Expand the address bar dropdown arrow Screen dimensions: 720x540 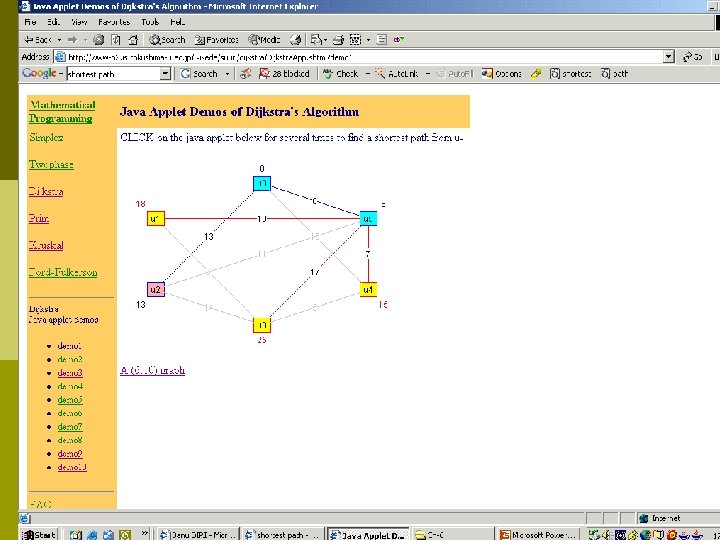pyautogui.click(x=669, y=57)
